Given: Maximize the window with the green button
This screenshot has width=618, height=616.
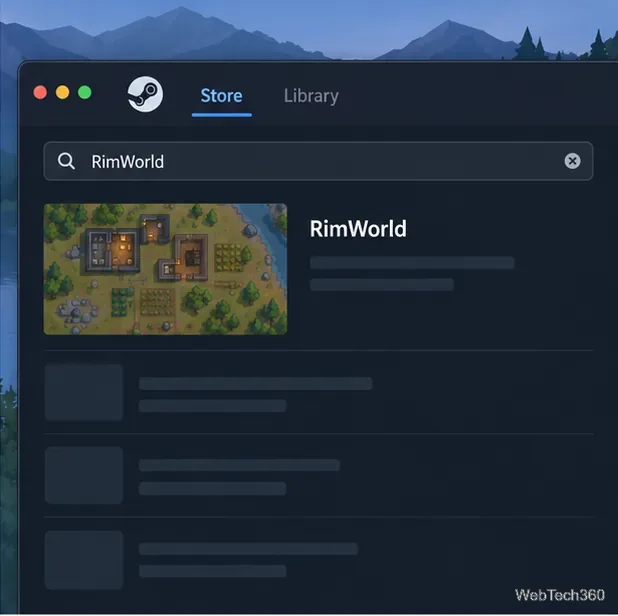Looking at the screenshot, I should click(84, 92).
